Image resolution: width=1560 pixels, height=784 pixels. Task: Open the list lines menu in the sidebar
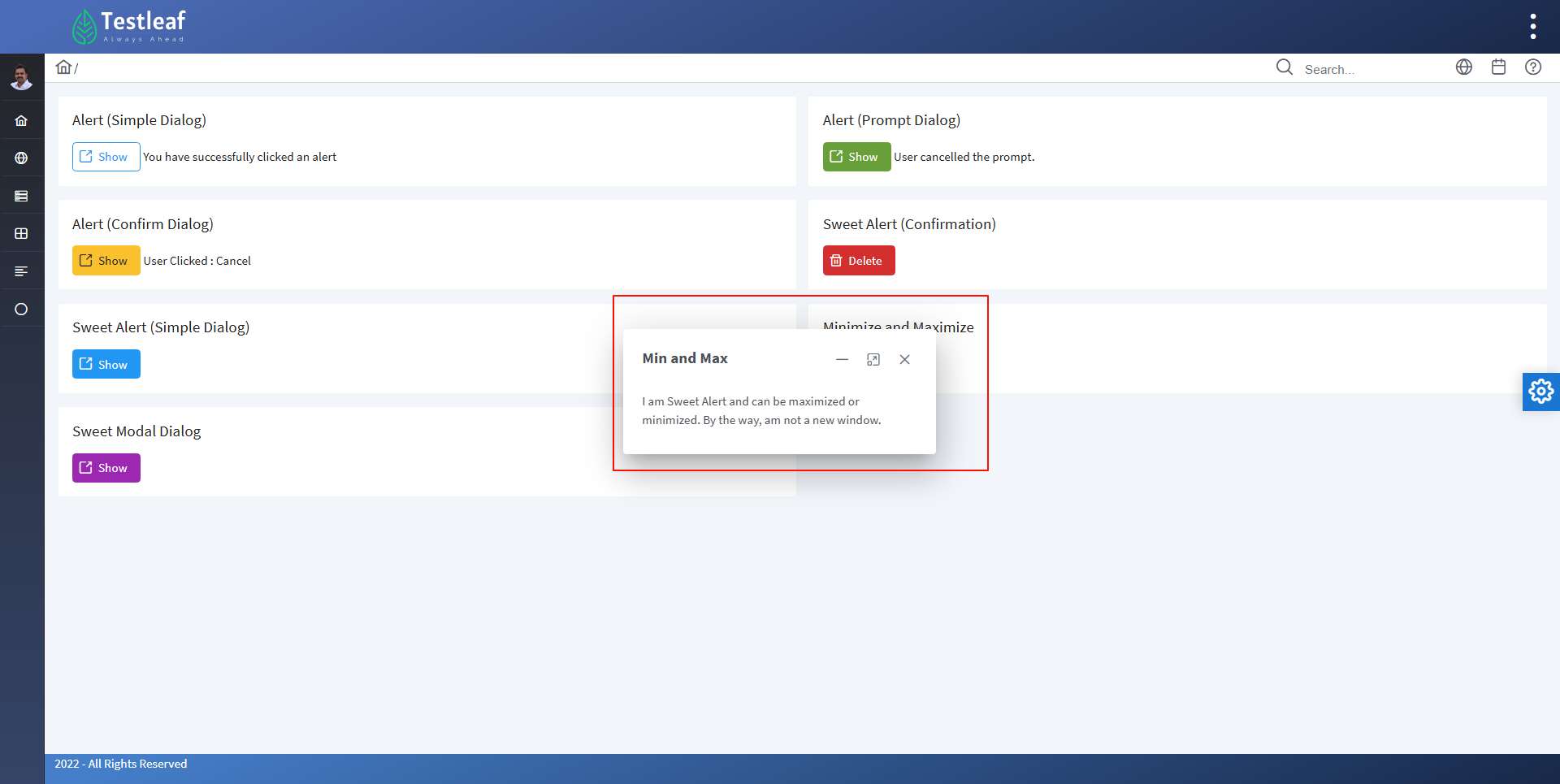[22, 271]
